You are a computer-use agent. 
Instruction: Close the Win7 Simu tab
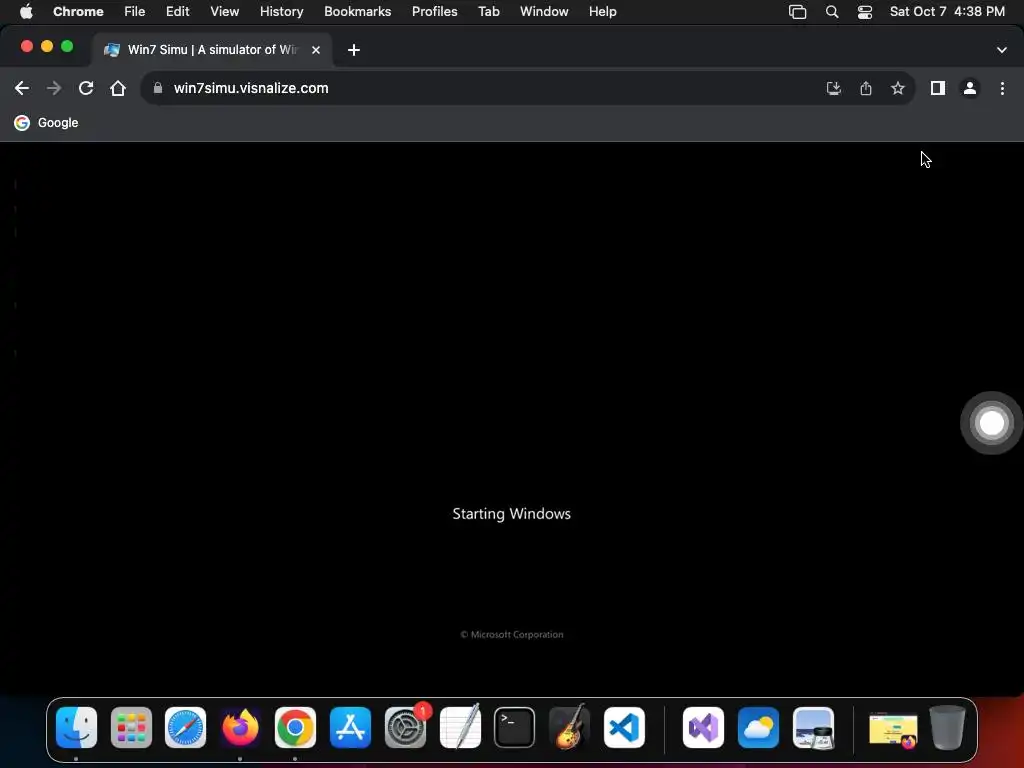point(316,50)
